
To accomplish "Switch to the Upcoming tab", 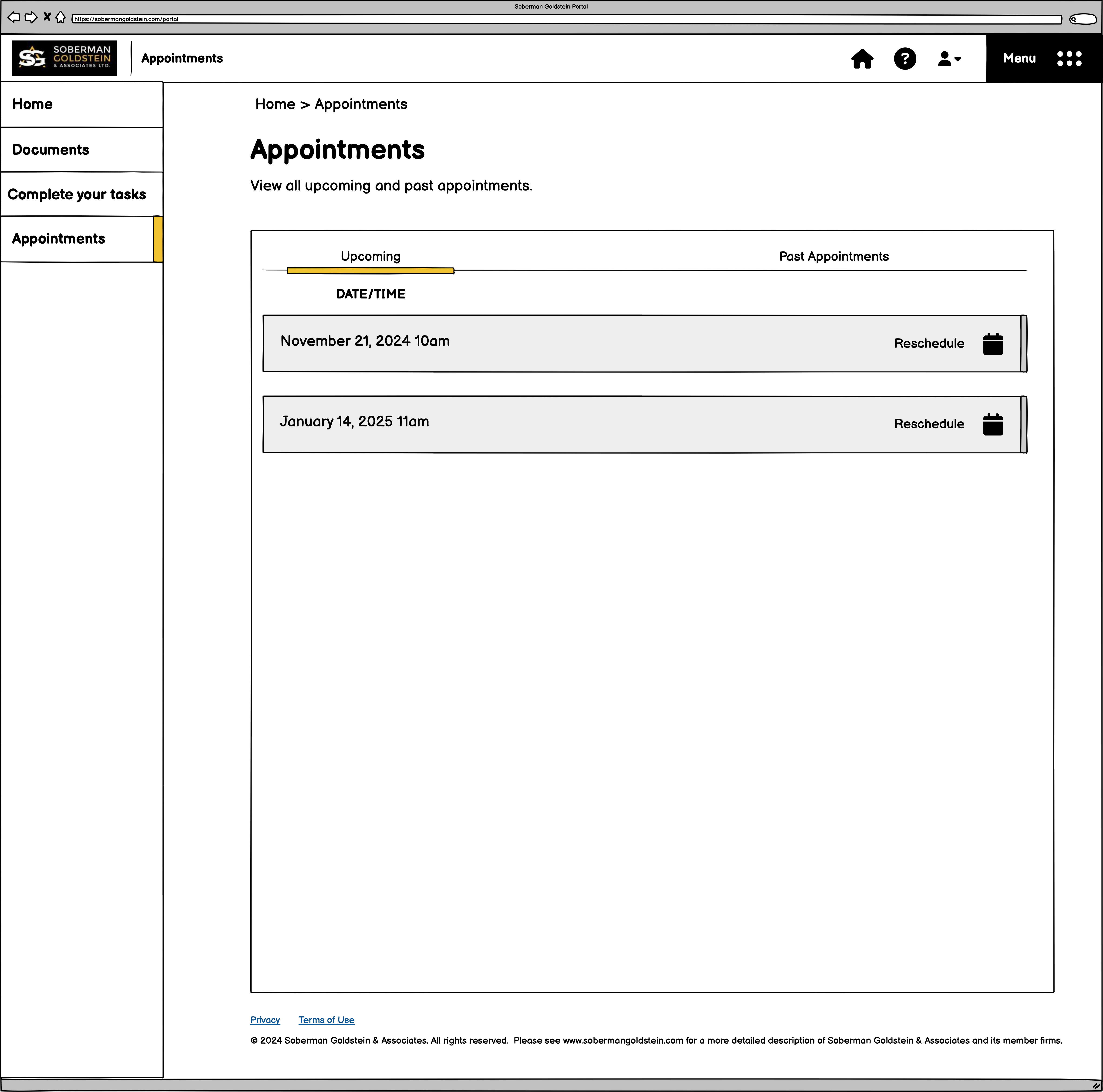I will coord(370,257).
